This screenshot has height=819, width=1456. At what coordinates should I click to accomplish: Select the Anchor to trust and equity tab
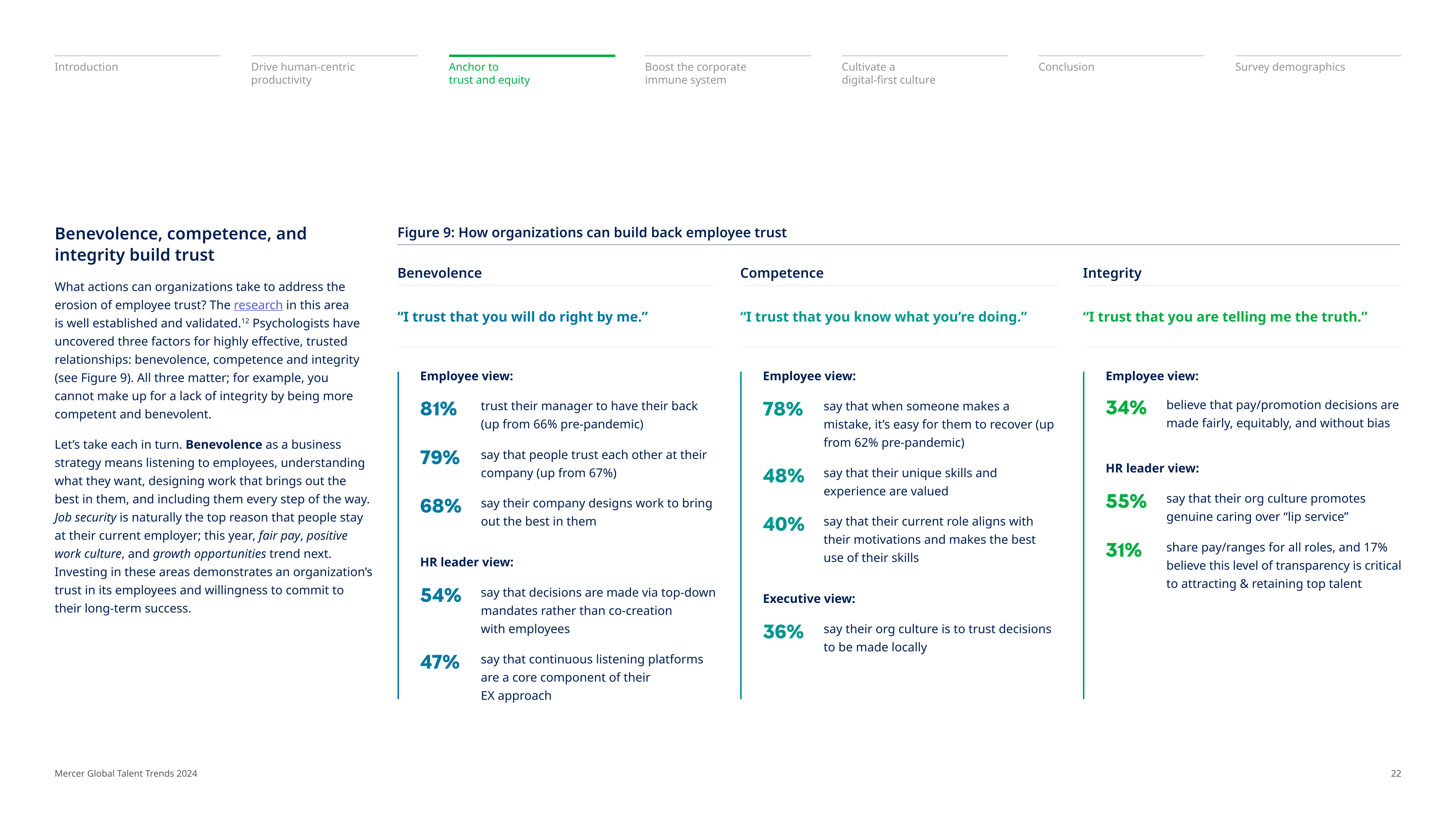tap(489, 74)
